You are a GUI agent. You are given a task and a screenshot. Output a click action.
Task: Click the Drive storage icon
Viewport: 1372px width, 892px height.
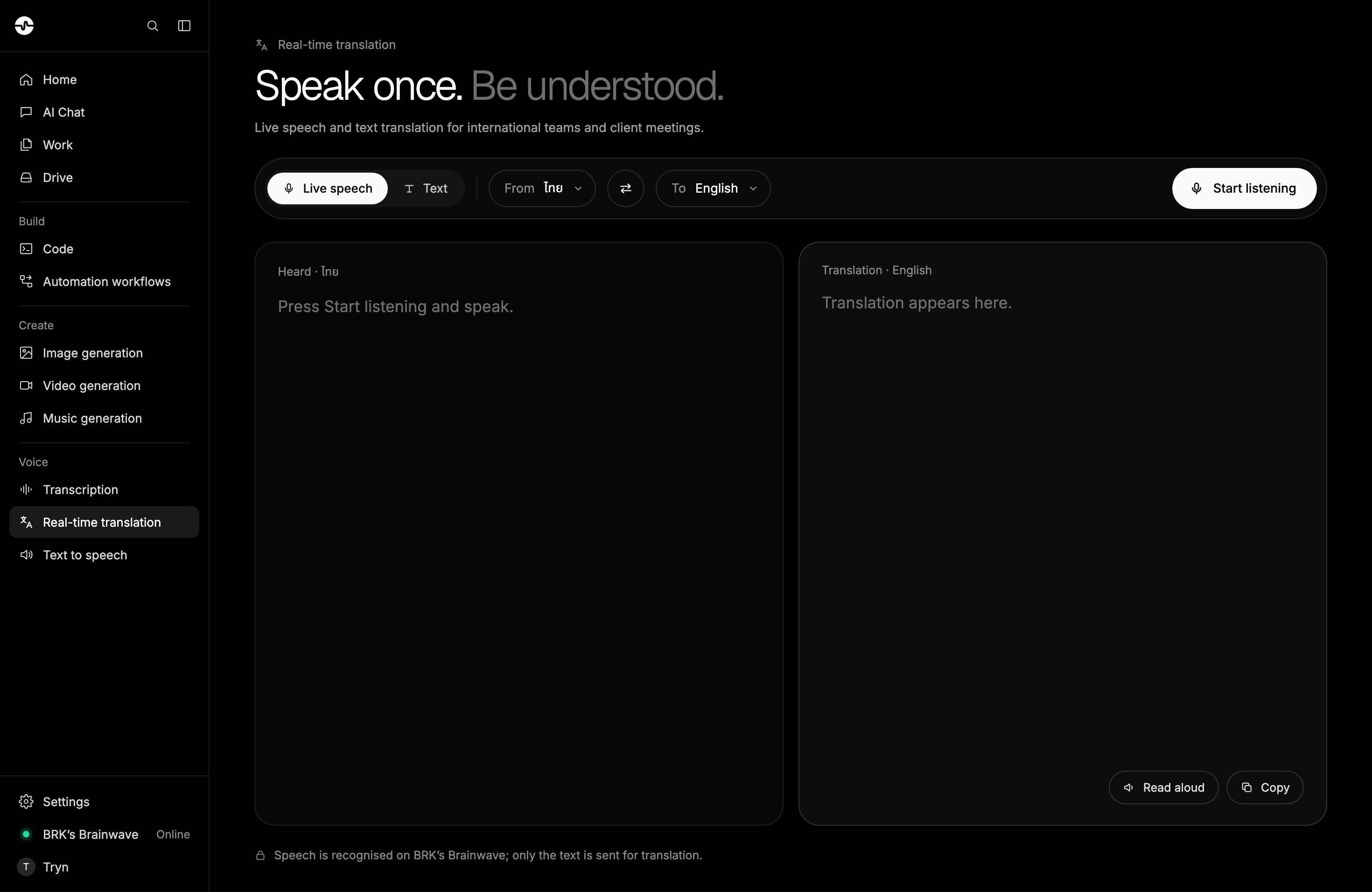coord(26,177)
